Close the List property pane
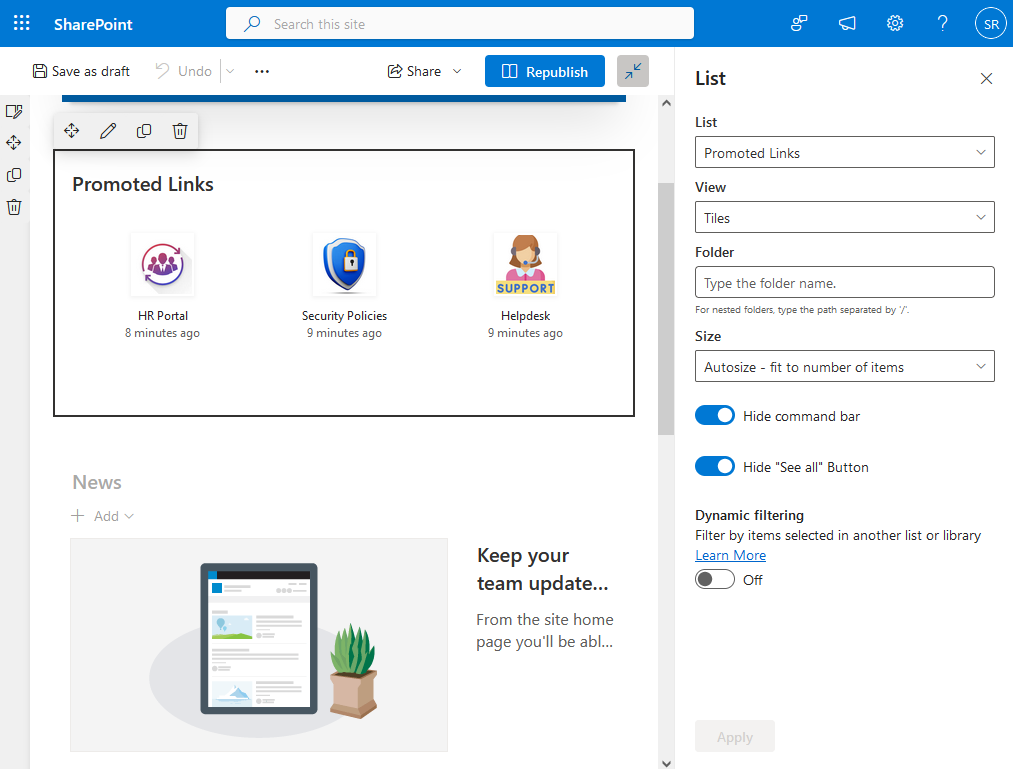Screen dimensions: 1013x769 coord(986,79)
